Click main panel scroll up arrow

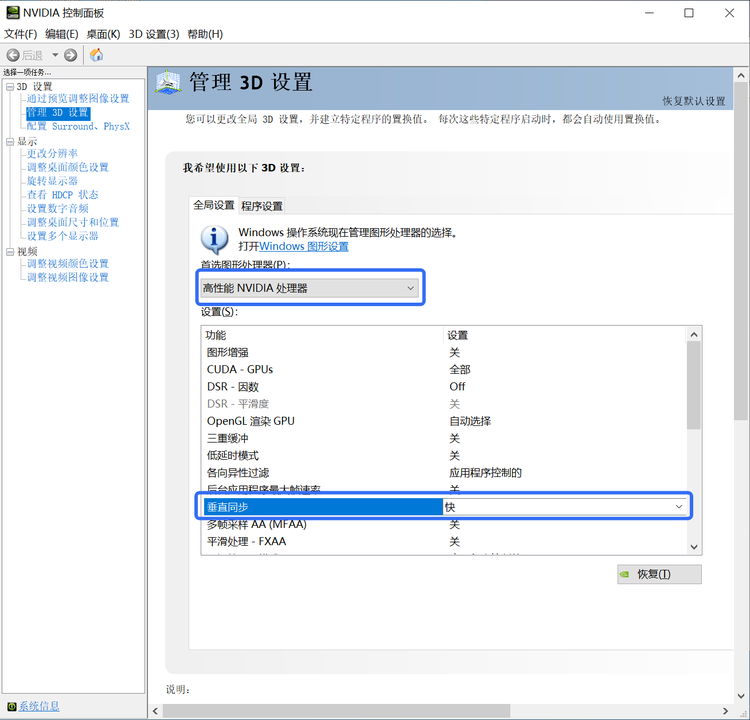click(741, 76)
